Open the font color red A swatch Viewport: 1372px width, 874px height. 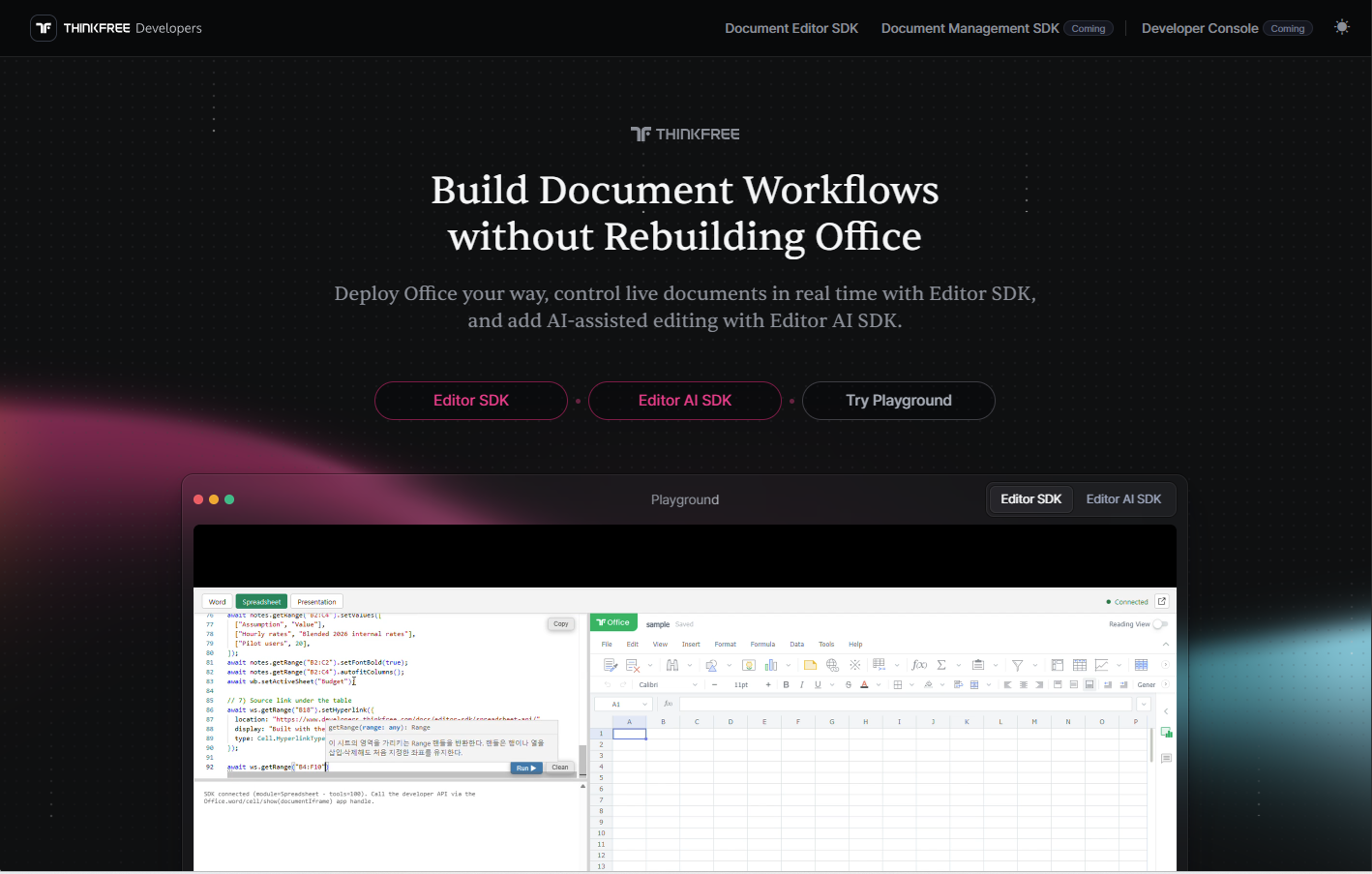point(864,685)
